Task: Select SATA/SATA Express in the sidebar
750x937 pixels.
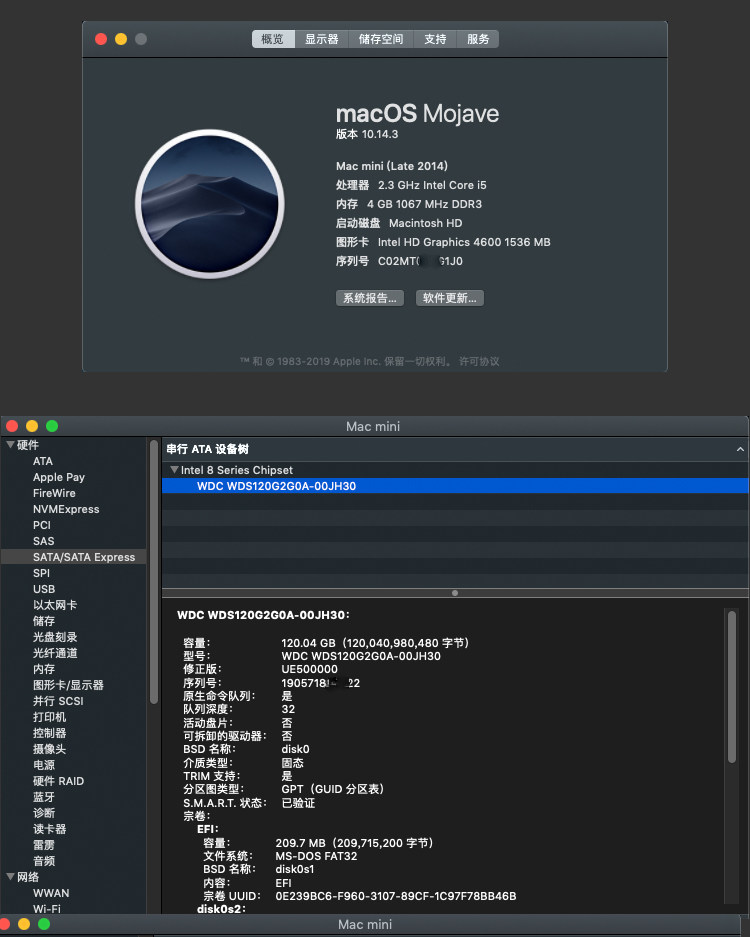Action: click(74, 557)
